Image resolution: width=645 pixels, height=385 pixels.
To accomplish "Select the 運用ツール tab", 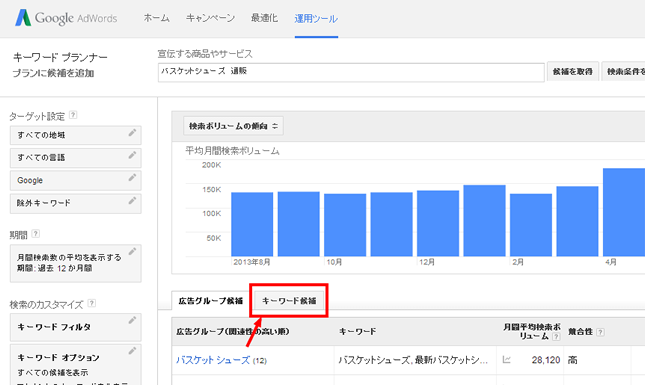I will 316,19.
